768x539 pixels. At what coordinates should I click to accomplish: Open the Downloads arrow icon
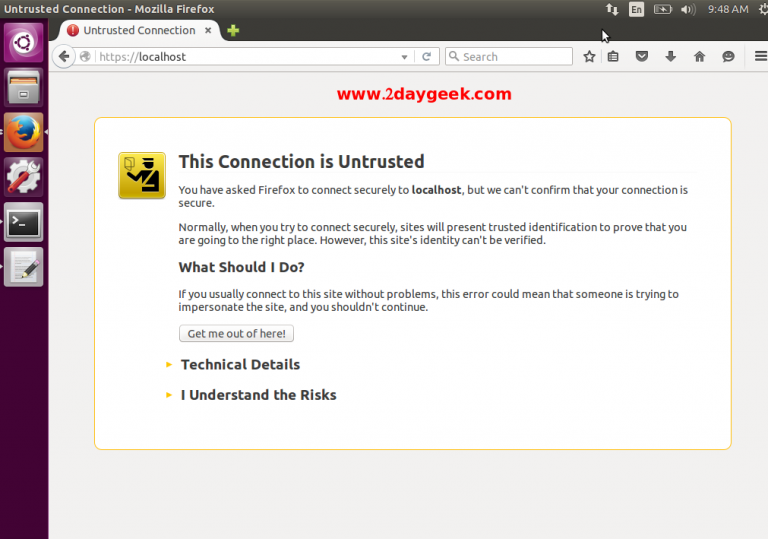click(x=670, y=57)
